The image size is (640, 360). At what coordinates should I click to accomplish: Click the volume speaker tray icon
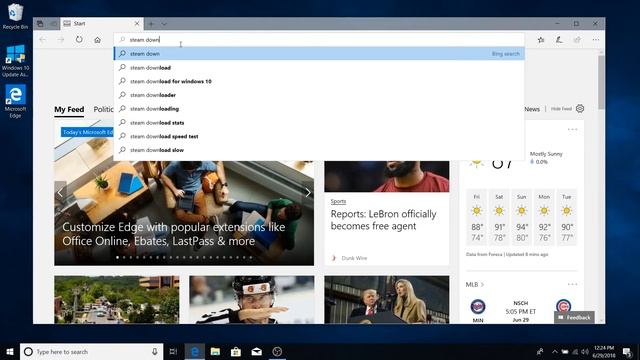click(x=584, y=351)
